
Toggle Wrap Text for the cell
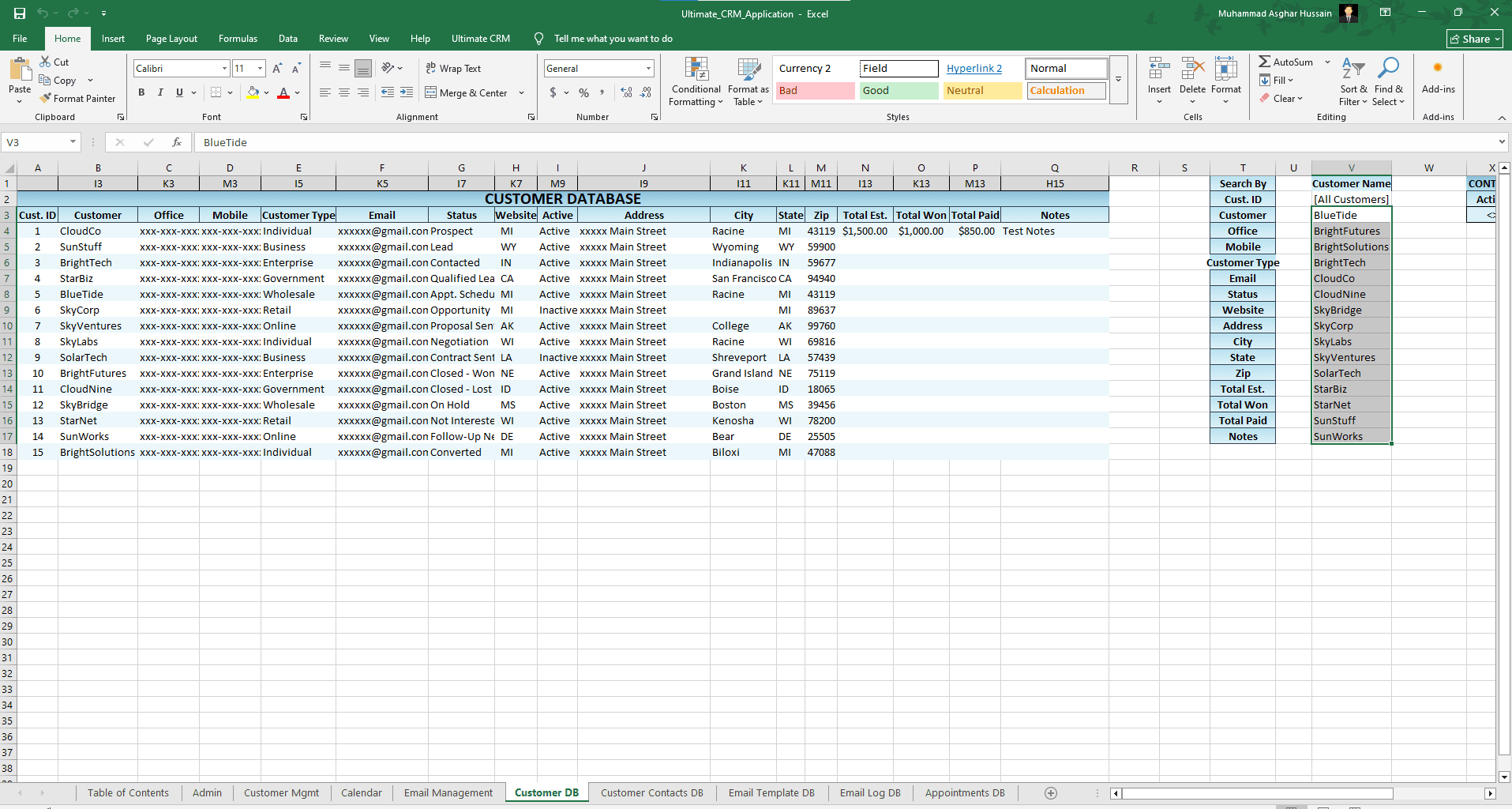click(453, 69)
